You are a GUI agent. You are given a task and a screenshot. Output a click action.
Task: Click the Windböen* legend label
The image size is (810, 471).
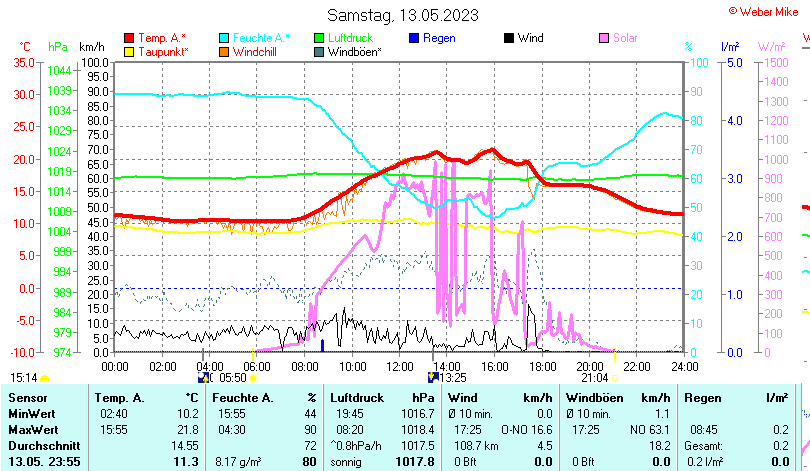pos(355,52)
